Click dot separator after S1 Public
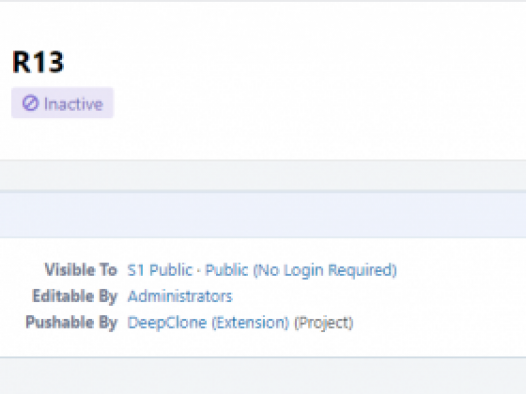526x394 pixels. pyautogui.click(x=199, y=271)
